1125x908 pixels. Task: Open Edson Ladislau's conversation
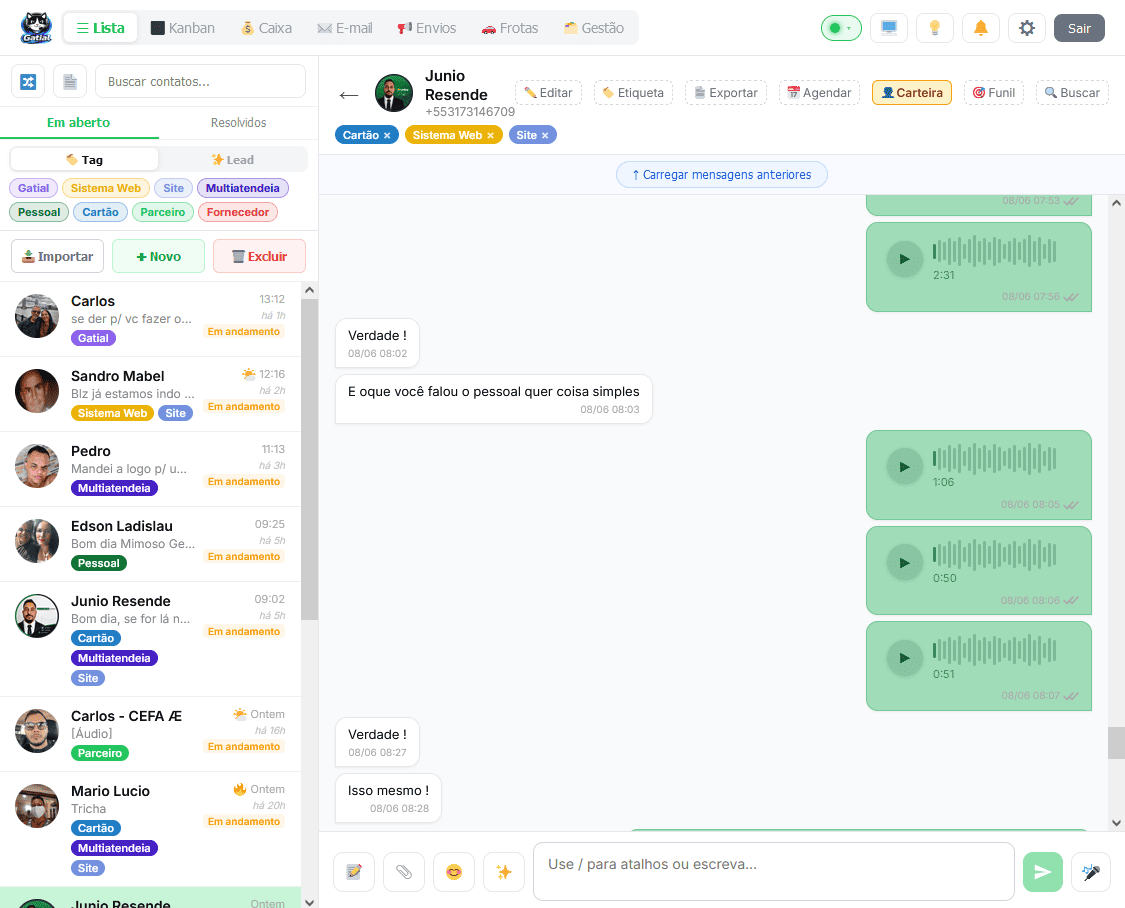click(x=150, y=544)
